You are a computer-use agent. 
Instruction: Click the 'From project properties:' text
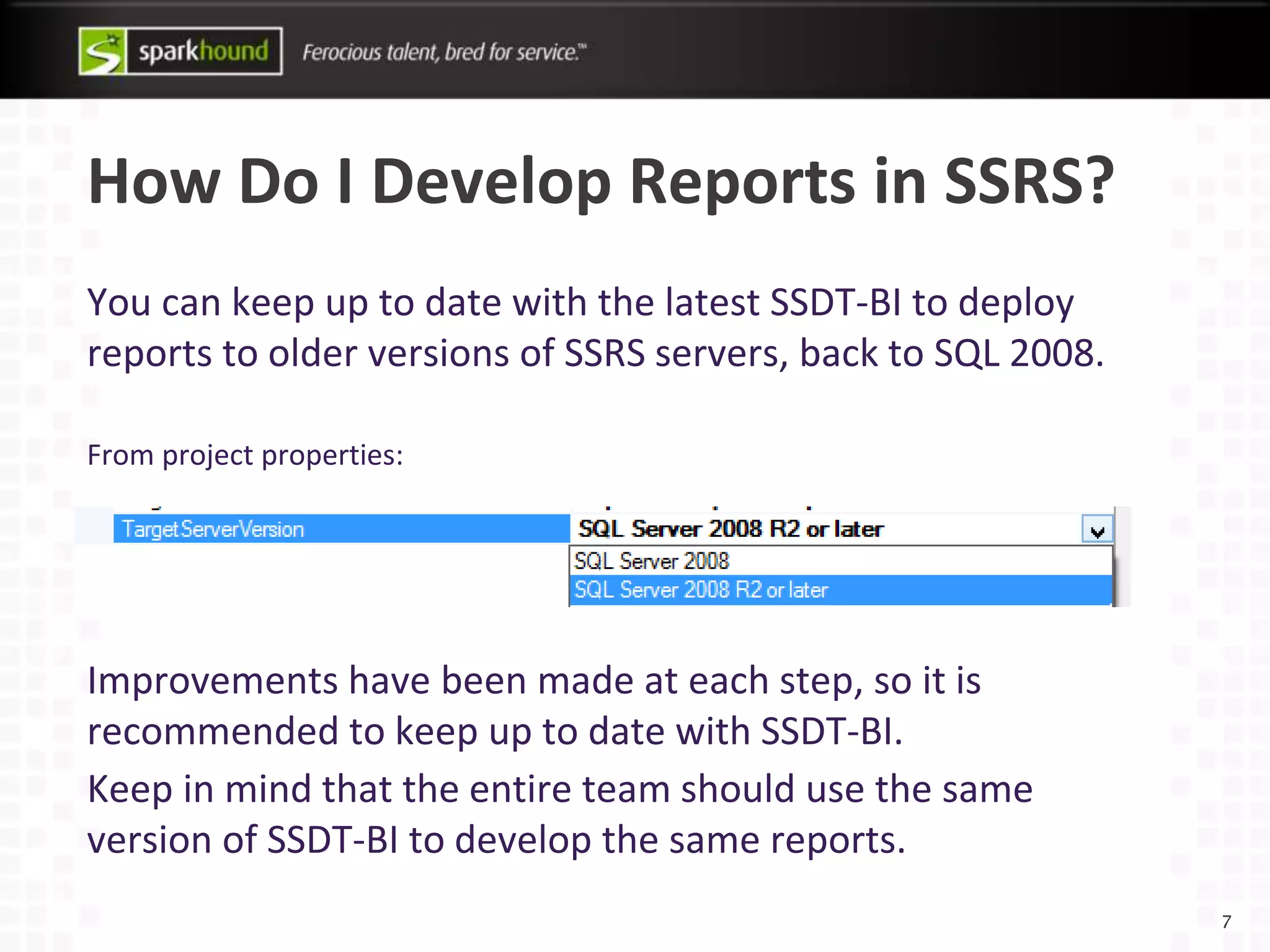[246, 456]
